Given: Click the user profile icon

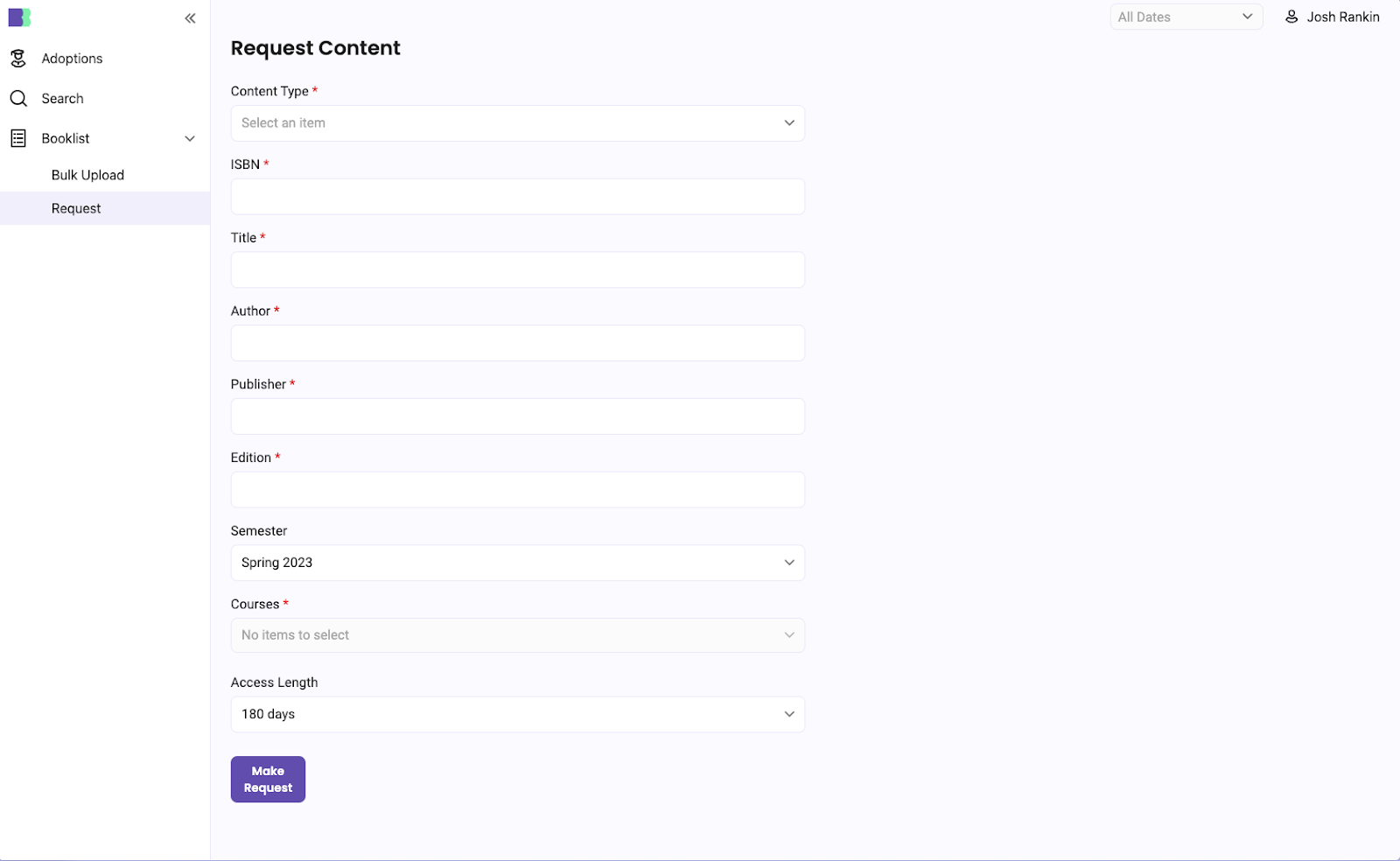Looking at the screenshot, I should pyautogui.click(x=1291, y=17).
